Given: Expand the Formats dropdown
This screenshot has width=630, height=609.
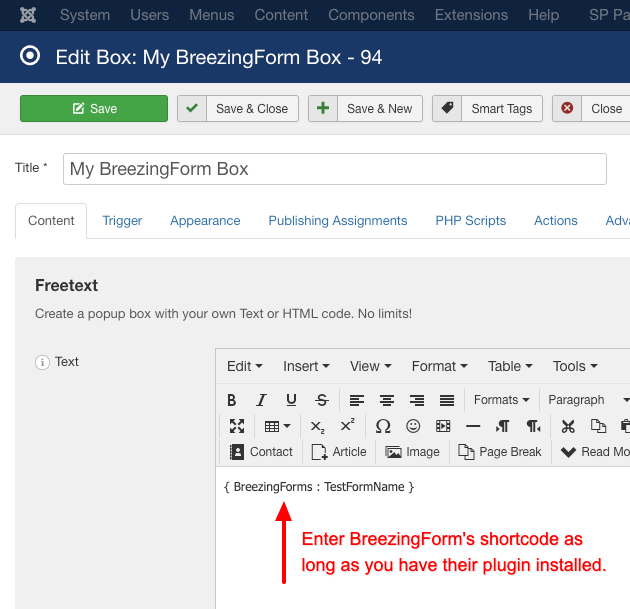Looking at the screenshot, I should point(502,400).
